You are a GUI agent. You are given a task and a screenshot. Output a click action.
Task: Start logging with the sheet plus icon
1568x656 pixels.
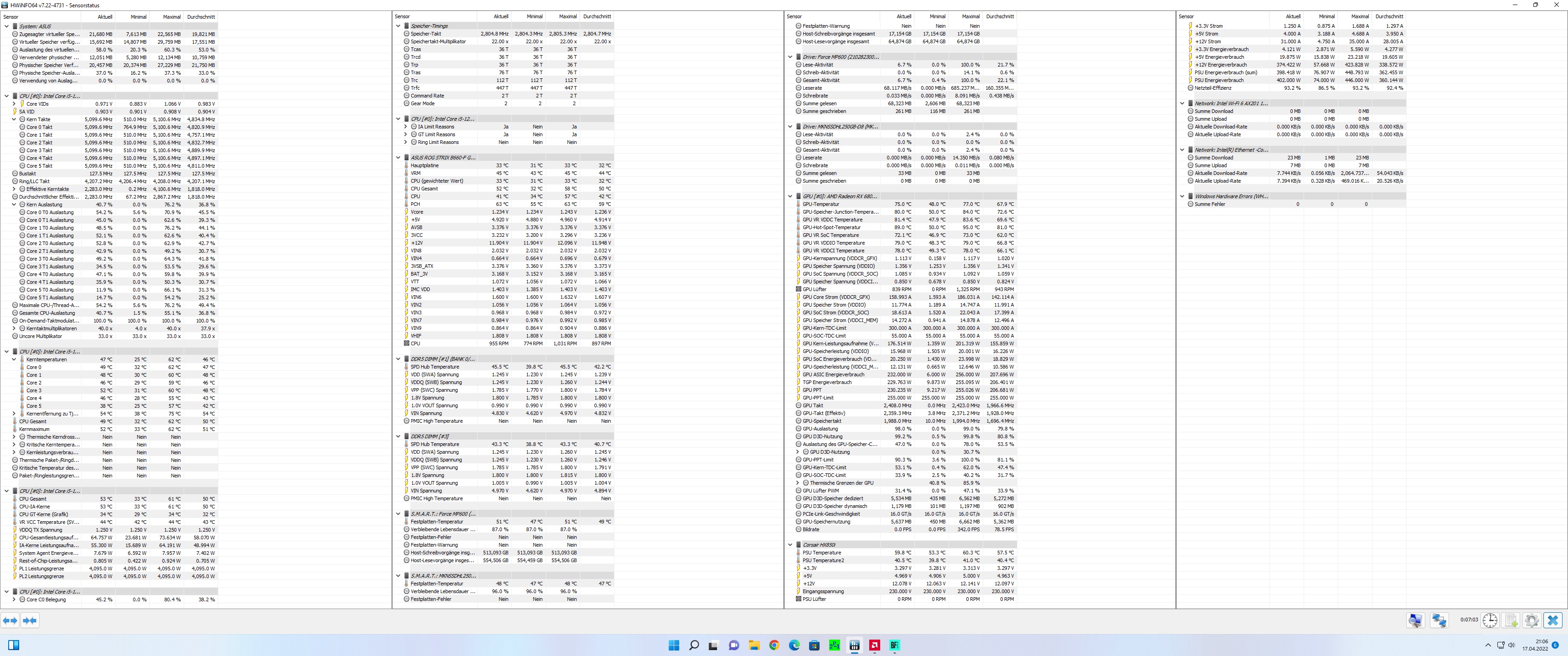[x=1511, y=620]
